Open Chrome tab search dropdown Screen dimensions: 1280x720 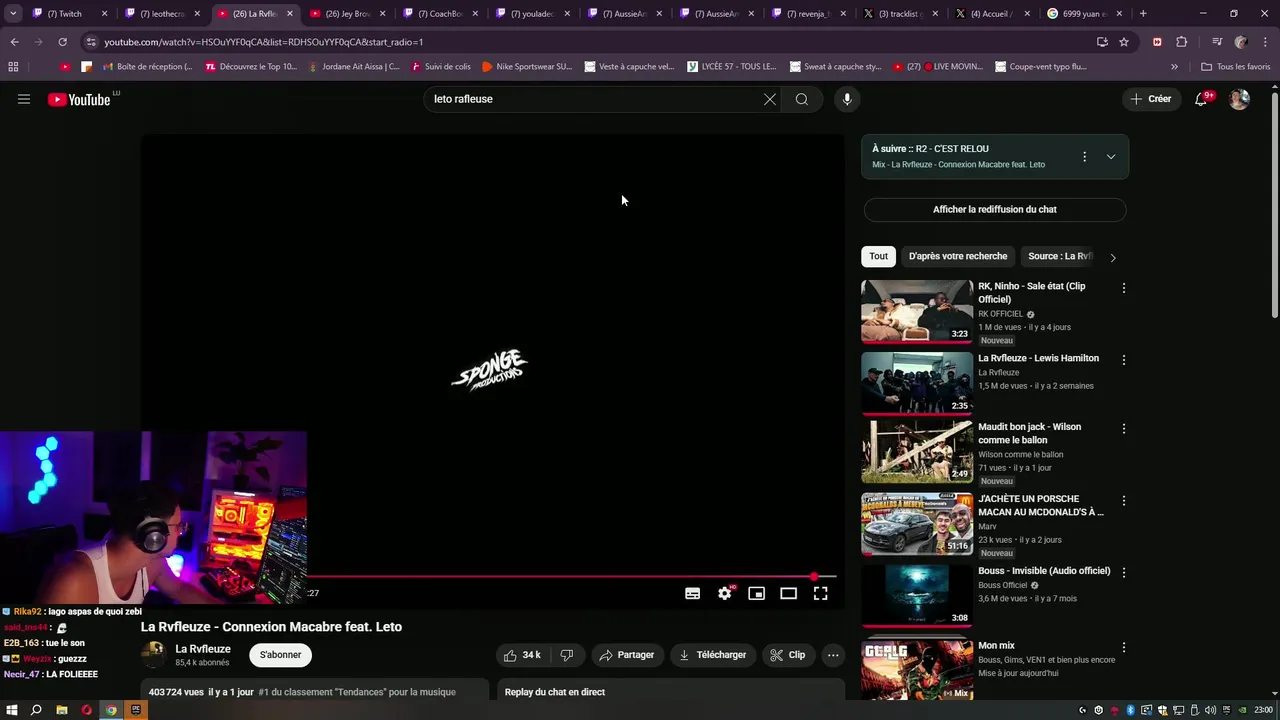[x=13, y=14]
